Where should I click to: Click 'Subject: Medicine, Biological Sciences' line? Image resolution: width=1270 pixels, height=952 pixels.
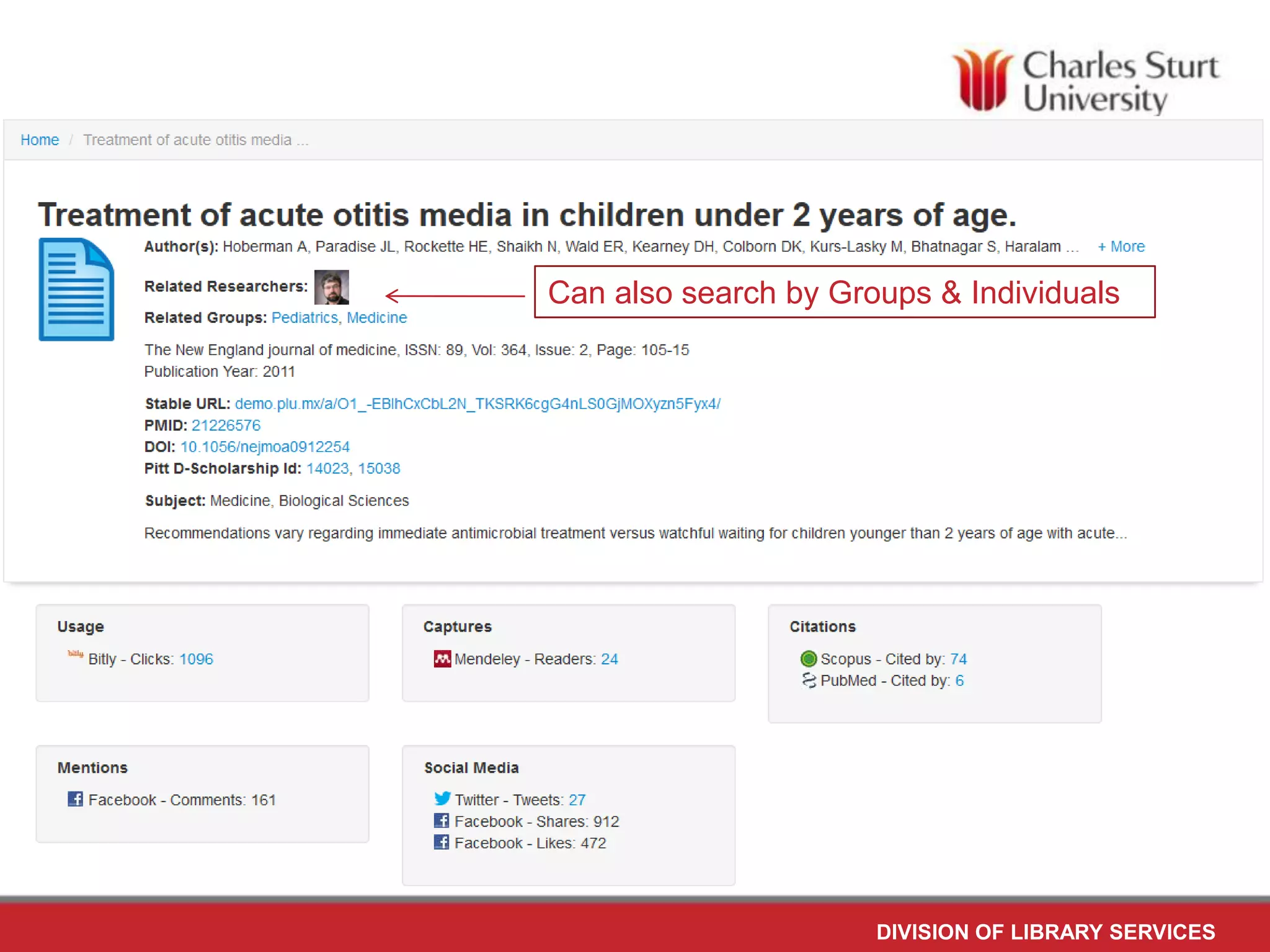[x=277, y=501]
